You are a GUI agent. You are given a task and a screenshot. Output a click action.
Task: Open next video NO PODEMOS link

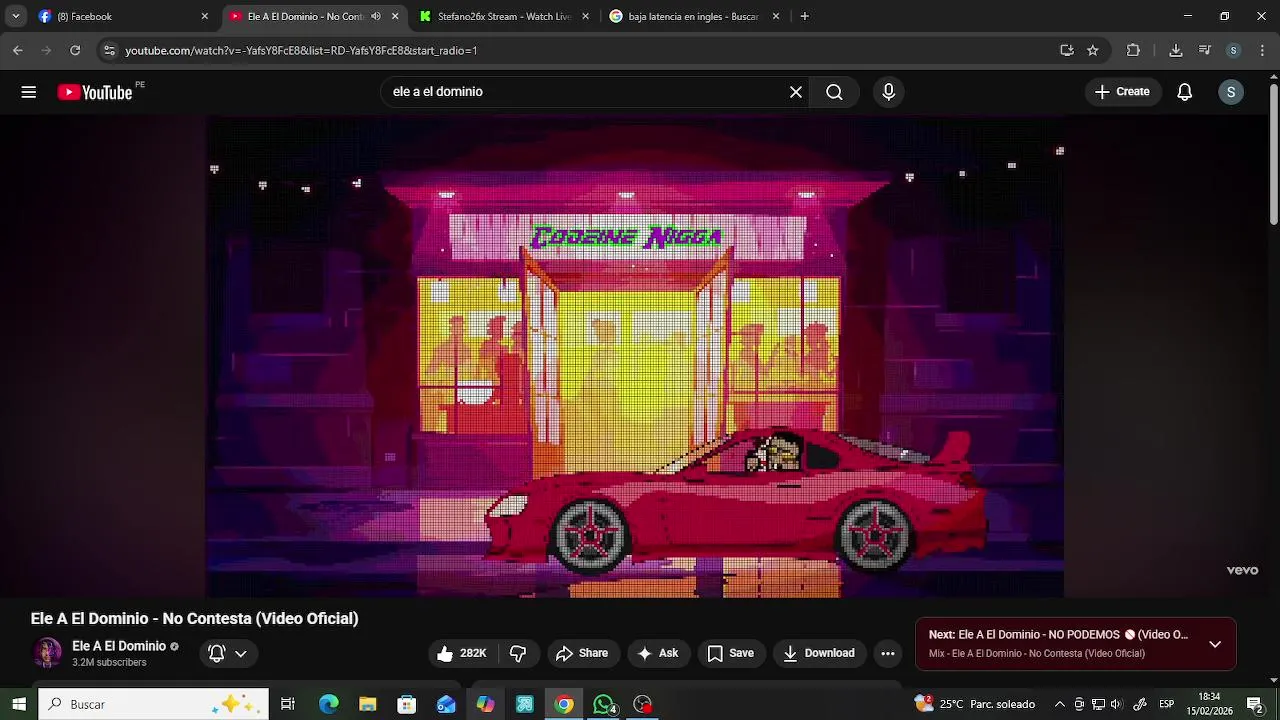pos(1058,635)
